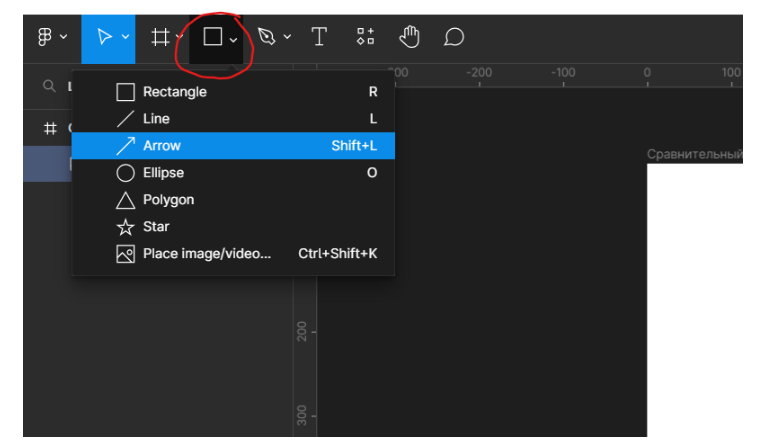Choose Rectangle from the shape menu
This screenshot has height=448, width=757.
[x=174, y=92]
